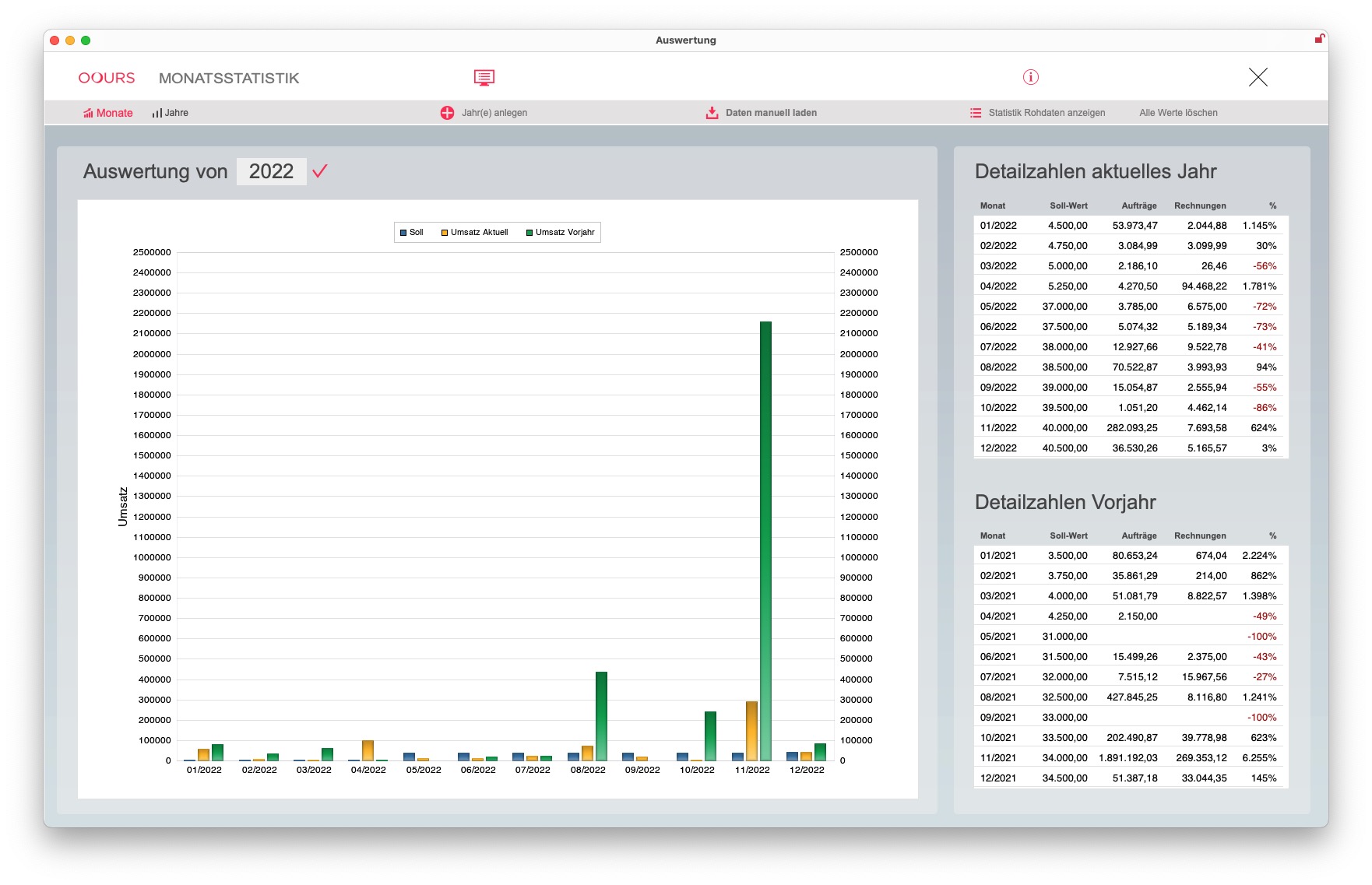Click the 07/2022 month cell

click(998, 347)
